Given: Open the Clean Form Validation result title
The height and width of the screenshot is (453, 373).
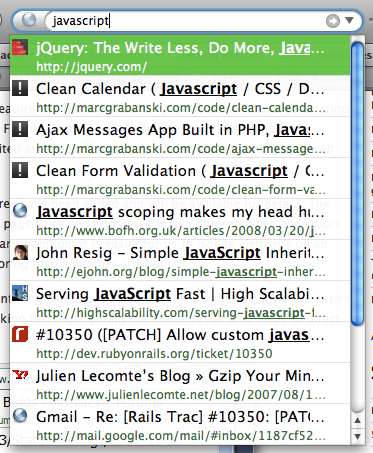Looking at the screenshot, I should (x=180, y=171).
